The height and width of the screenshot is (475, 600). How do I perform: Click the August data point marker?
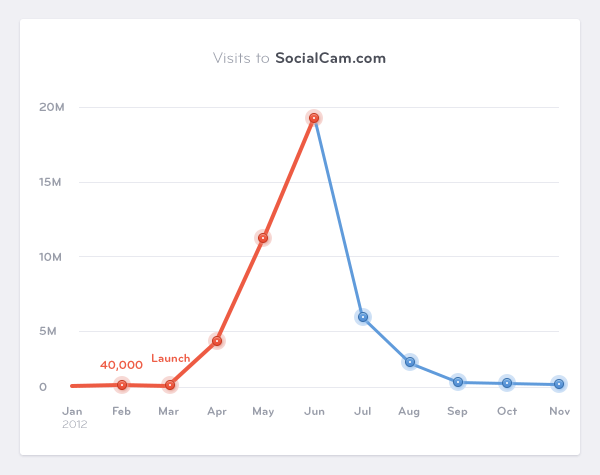(x=410, y=362)
